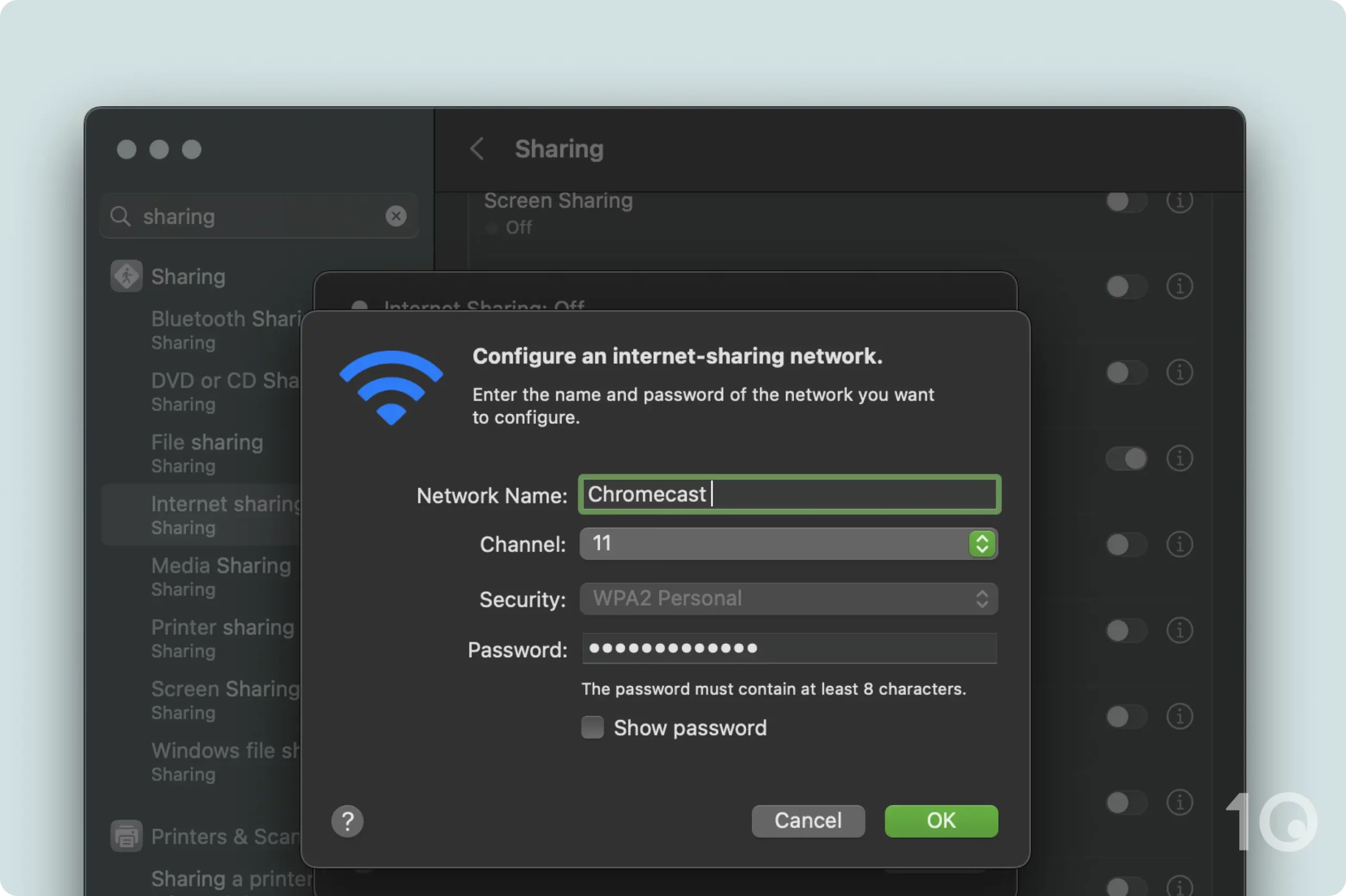Click the help question mark icon
The width and height of the screenshot is (1346, 896).
pos(348,821)
